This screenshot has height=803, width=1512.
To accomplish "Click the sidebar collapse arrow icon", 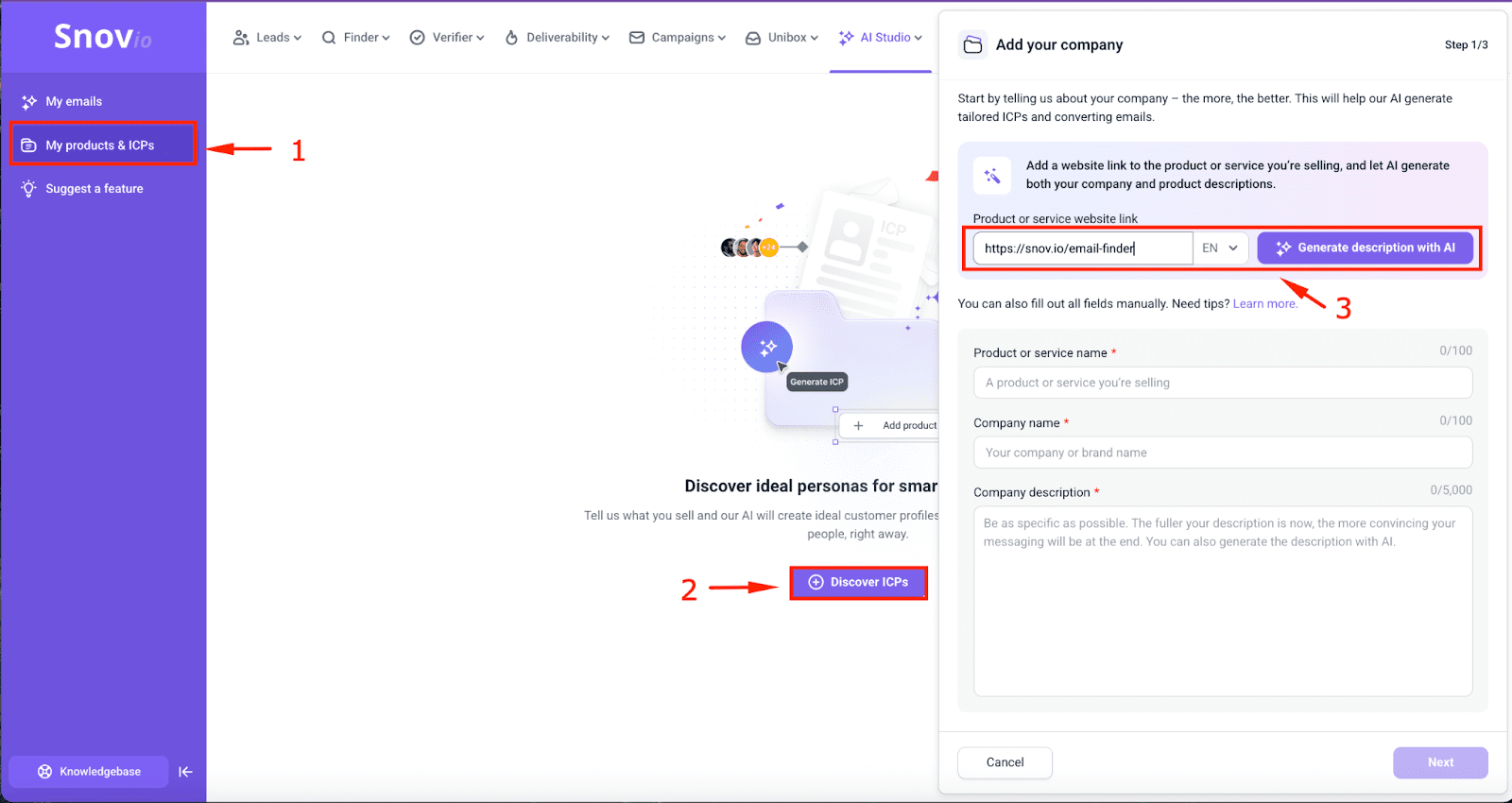I will (x=185, y=772).
